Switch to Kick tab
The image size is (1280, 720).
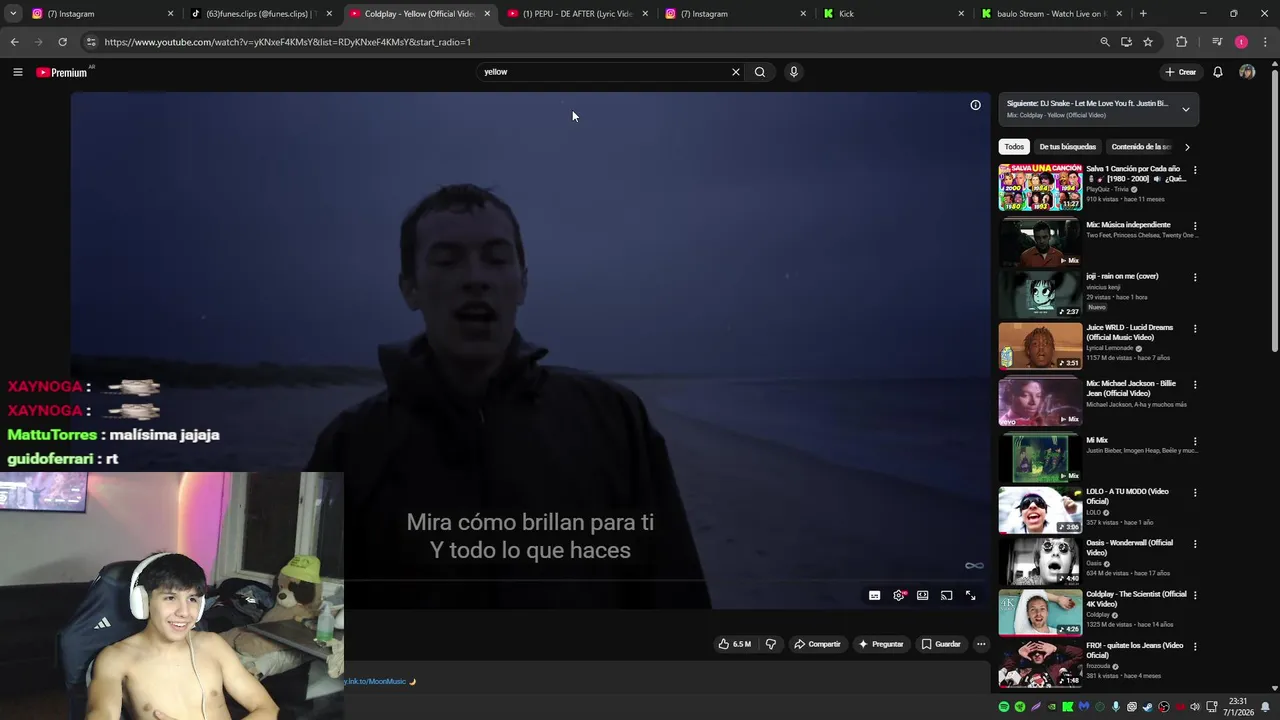(x=893, y=14)
